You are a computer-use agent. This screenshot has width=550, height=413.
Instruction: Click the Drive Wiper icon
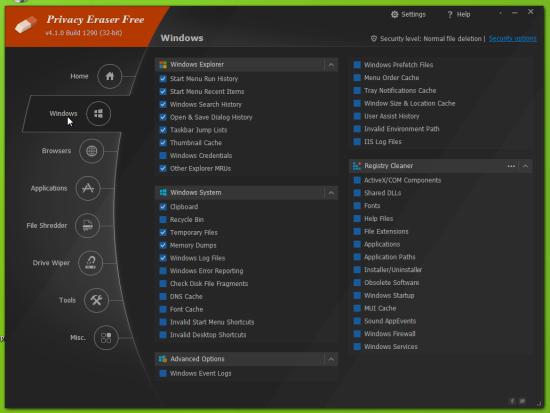[90, 263]
